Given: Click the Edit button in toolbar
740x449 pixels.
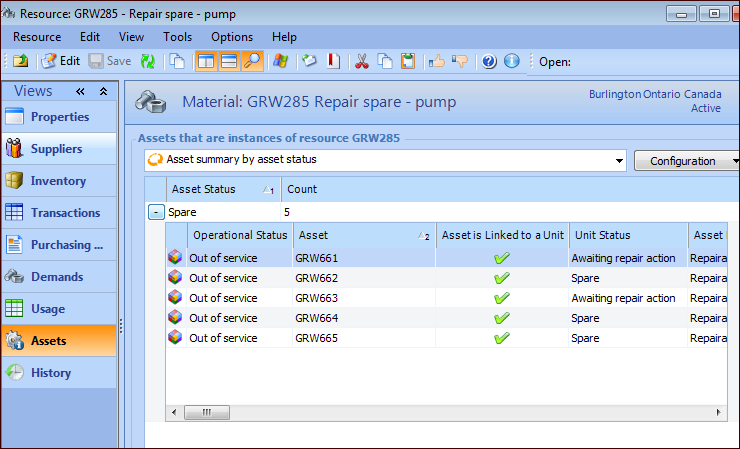Looking at the screenshot, I should pyautogui.click(x=60, y=61).
